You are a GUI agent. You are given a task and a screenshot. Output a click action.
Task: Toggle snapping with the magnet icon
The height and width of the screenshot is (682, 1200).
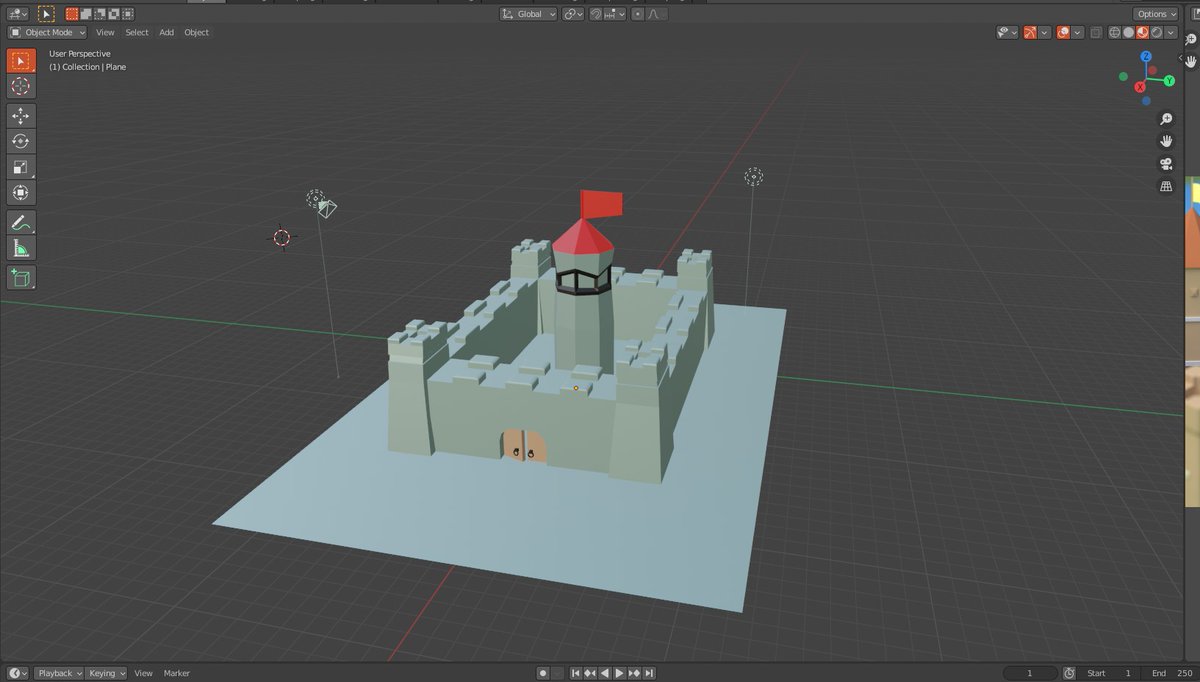597,13
